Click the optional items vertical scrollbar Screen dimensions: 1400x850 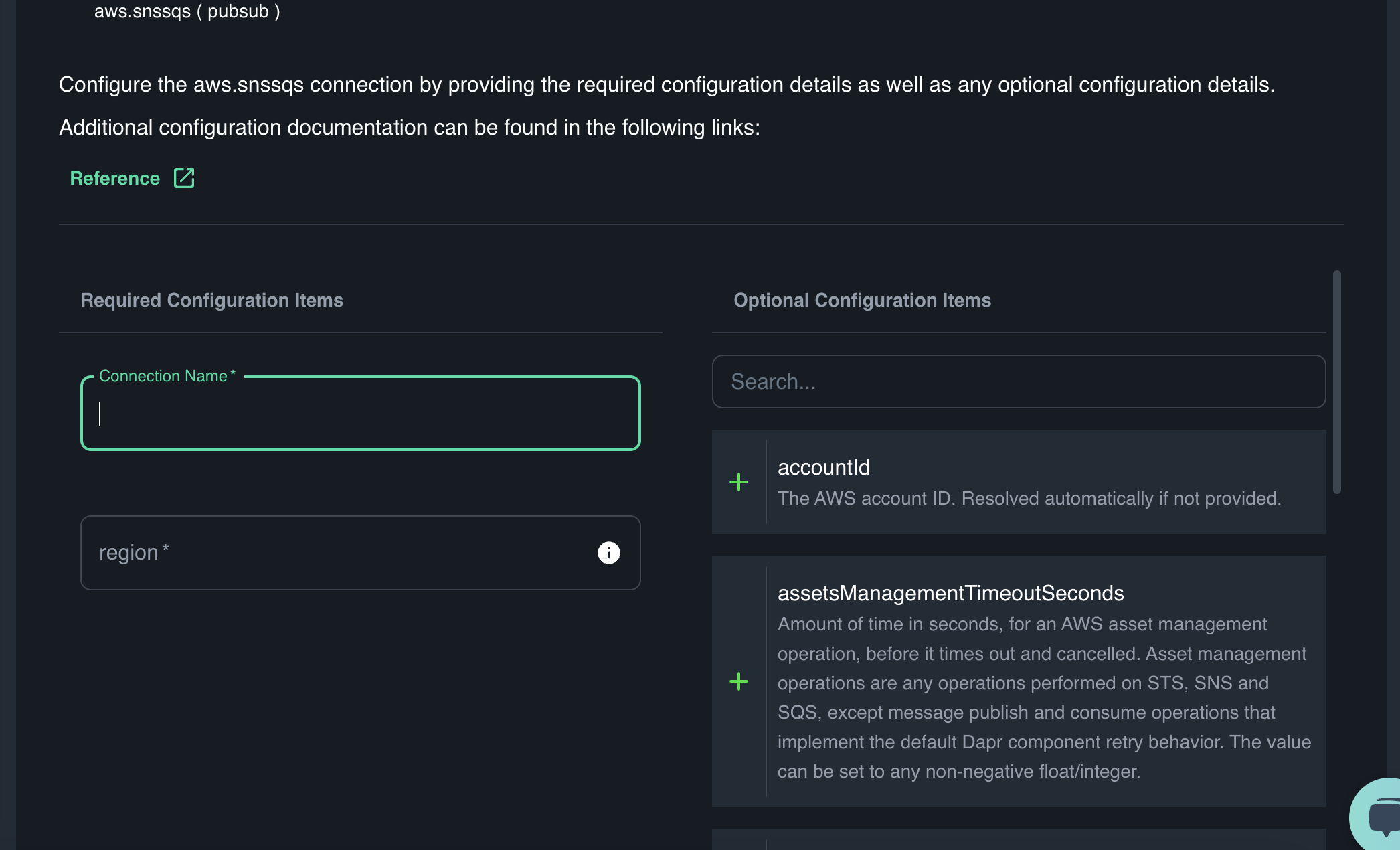1336,381
